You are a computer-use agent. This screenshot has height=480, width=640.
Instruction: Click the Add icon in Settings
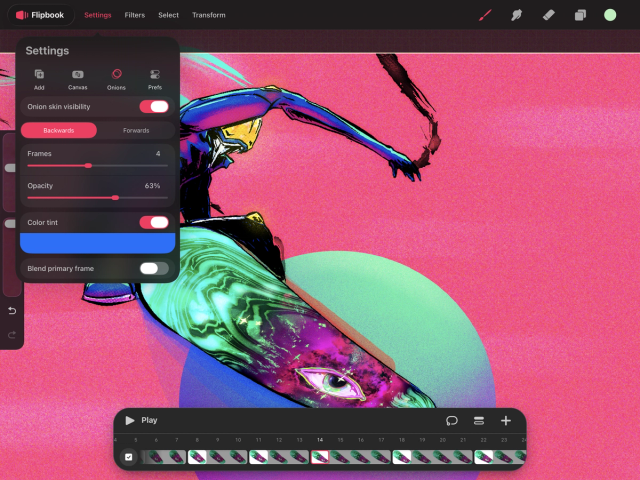[x=39, y=79]
